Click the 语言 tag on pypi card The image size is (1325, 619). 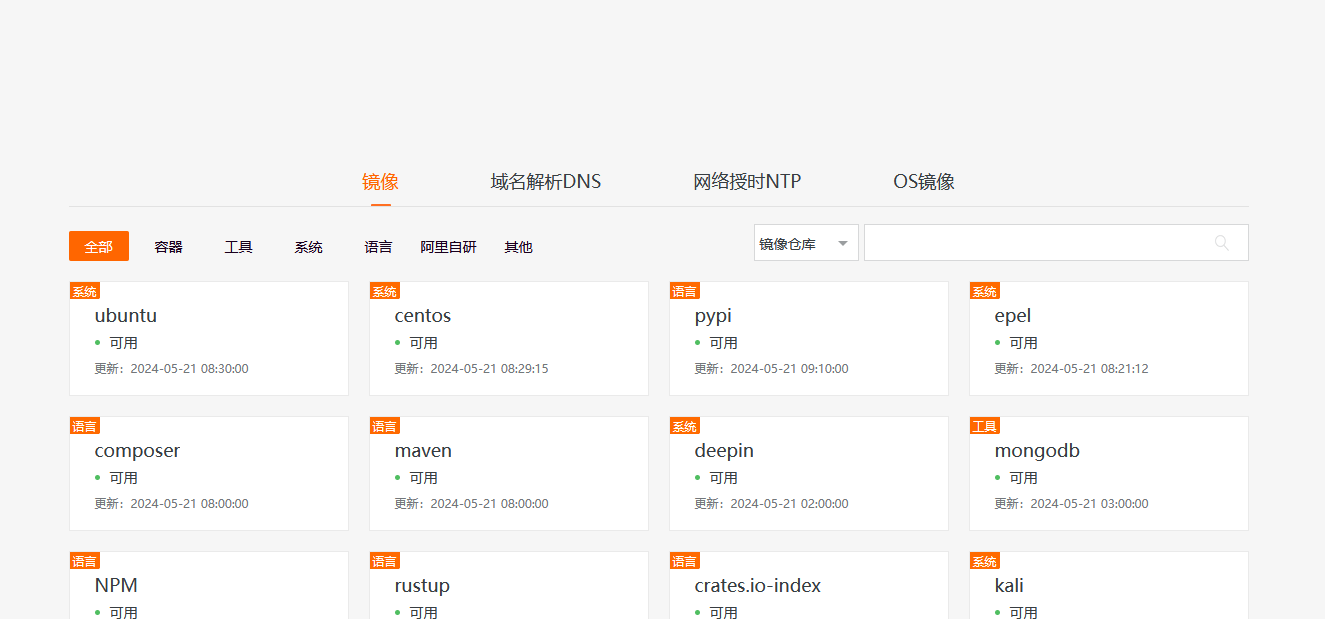pyautogui.click(x=685, y=291)
